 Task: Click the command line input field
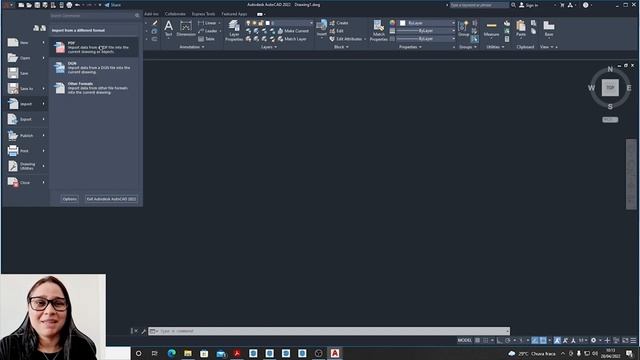[x=329, y=331]
